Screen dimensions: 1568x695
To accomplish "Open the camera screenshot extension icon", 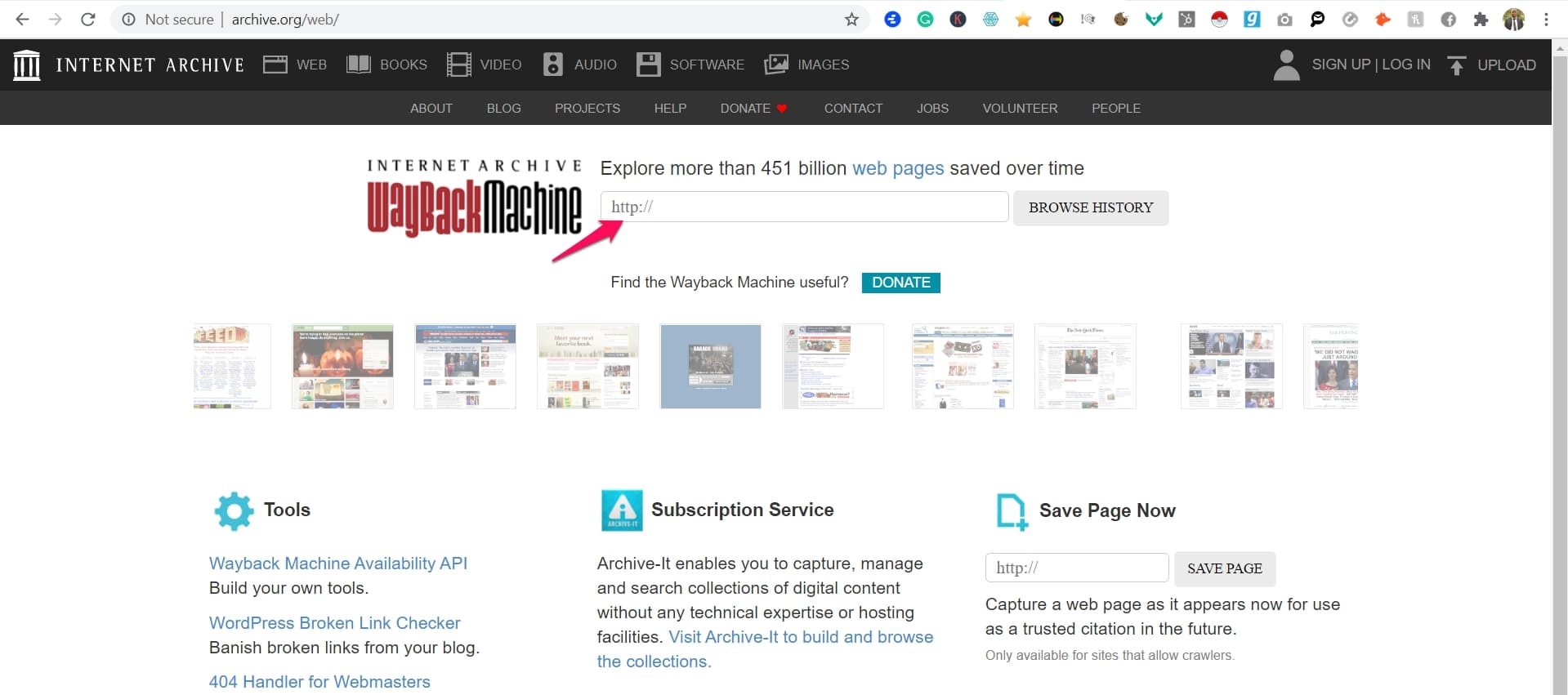I will click(1284, 19).
